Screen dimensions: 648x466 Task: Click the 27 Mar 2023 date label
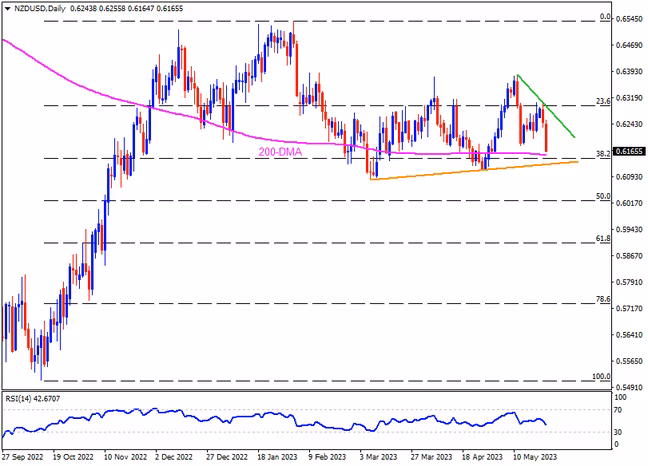[431, 457]
